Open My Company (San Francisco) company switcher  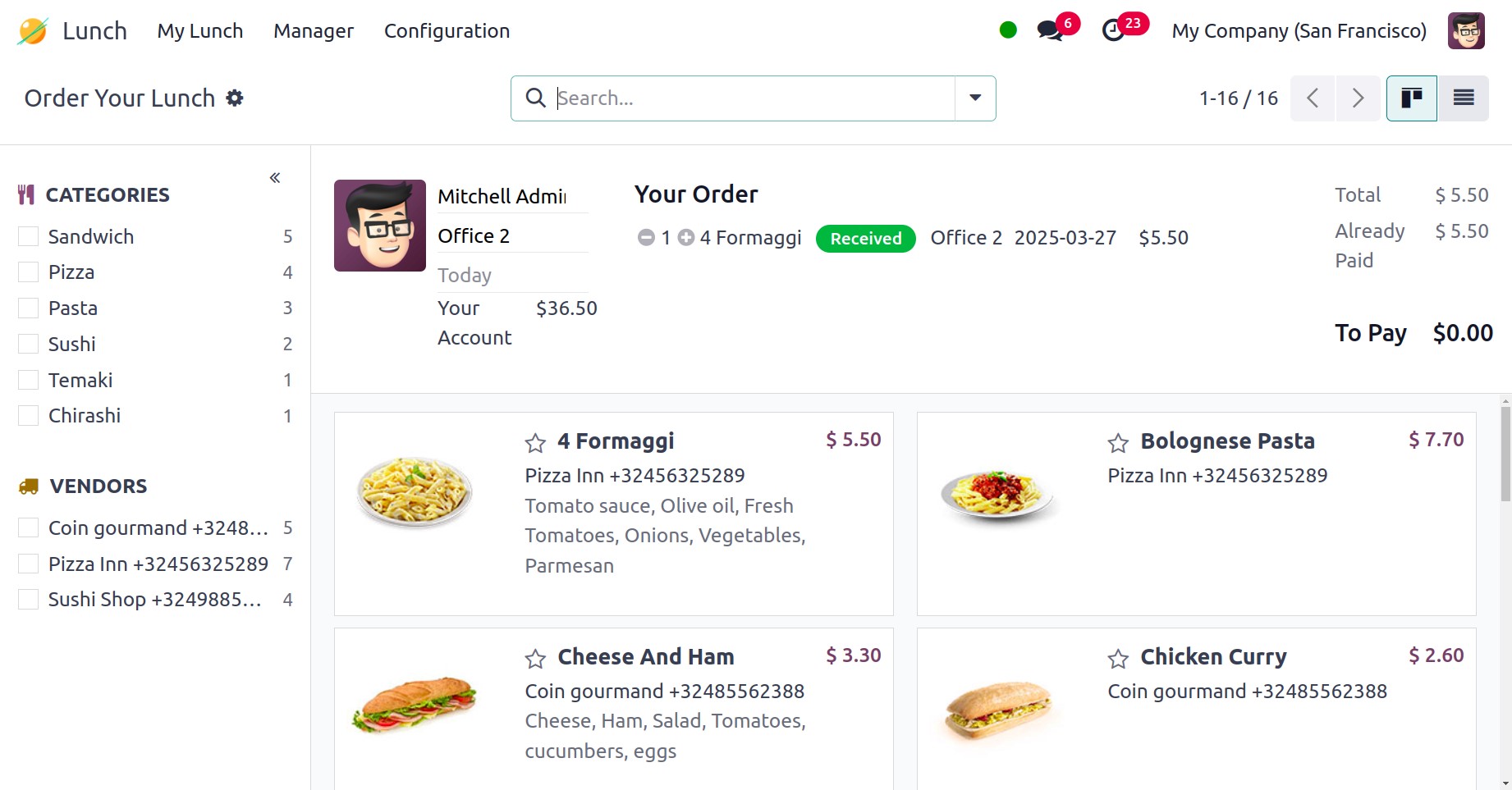[x=1299, y=31]
